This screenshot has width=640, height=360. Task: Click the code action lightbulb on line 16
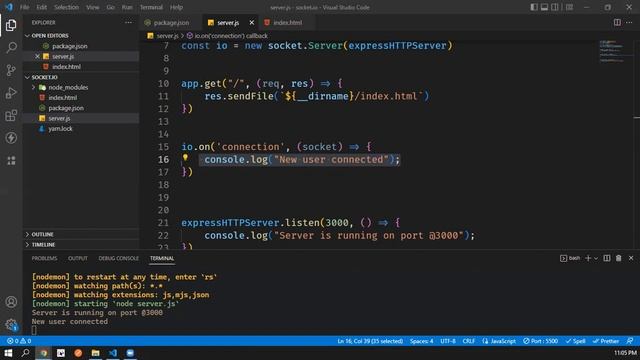click(x=185, y=158)
